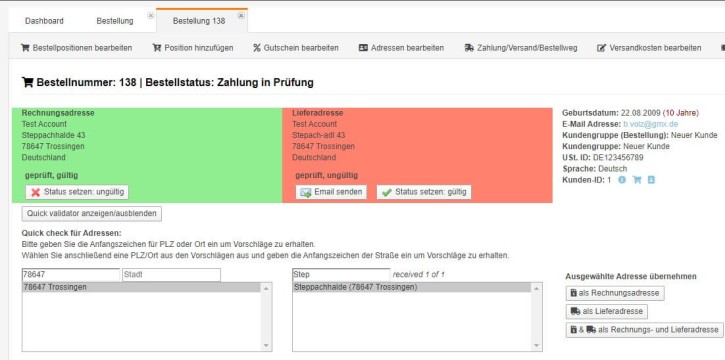Click up arrow of PLZ list scrollbar
725x360 pixels.
click(266, 288)
